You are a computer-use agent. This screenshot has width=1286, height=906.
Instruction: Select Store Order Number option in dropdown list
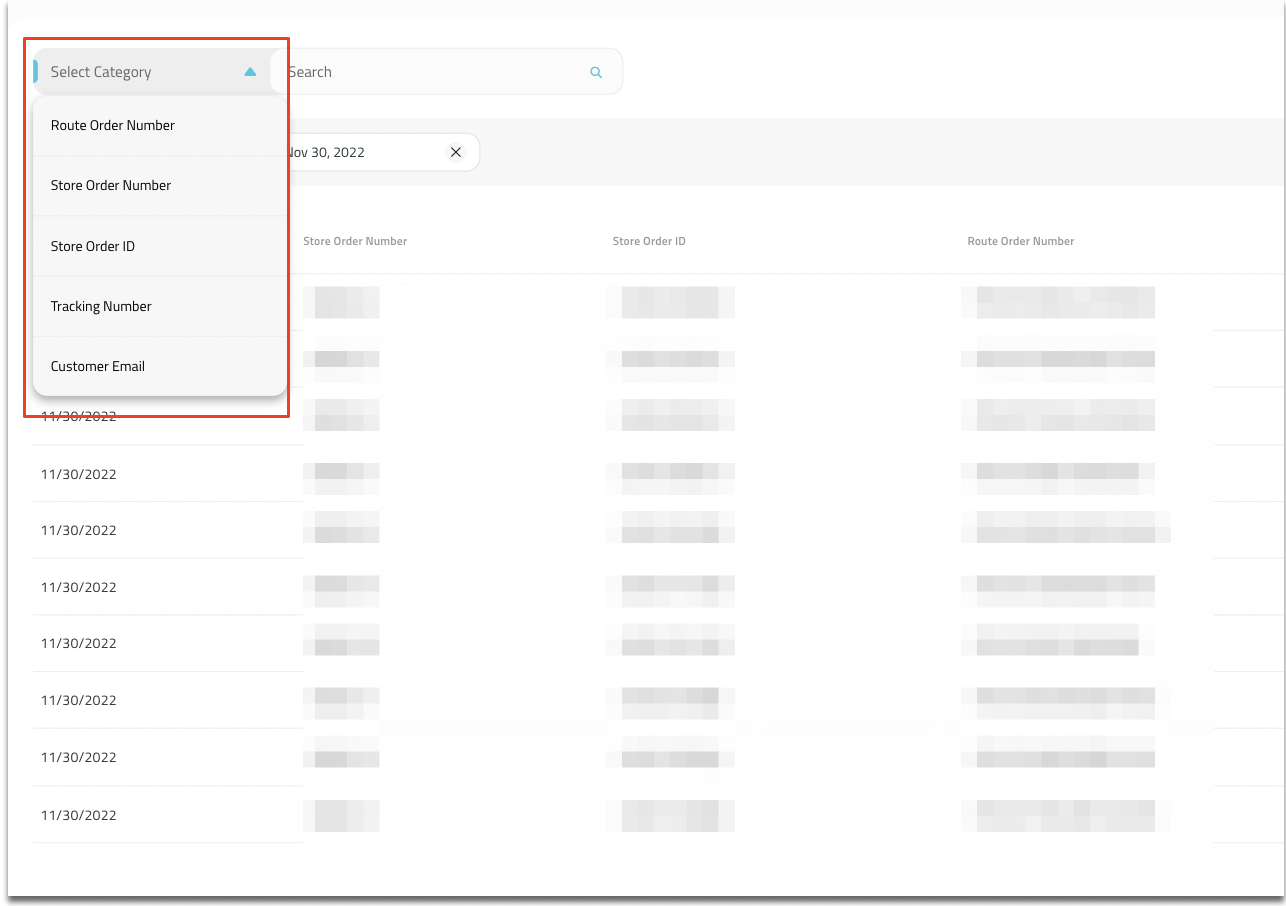click(x=111, y=186)
